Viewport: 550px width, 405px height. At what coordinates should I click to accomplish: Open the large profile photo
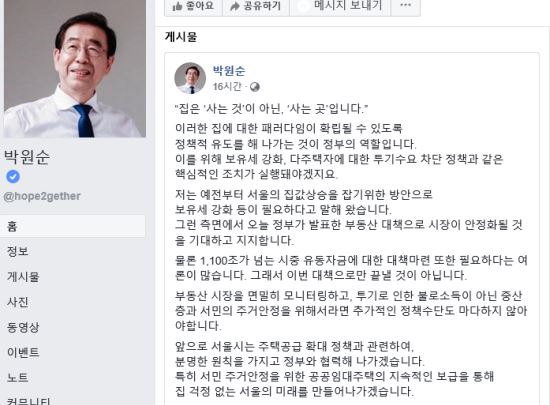[75, 68]
